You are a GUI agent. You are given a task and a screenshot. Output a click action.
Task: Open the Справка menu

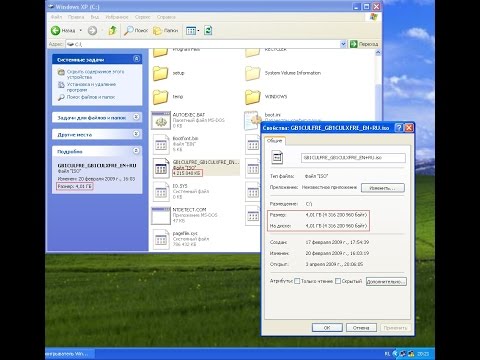[x=166, y=17]
